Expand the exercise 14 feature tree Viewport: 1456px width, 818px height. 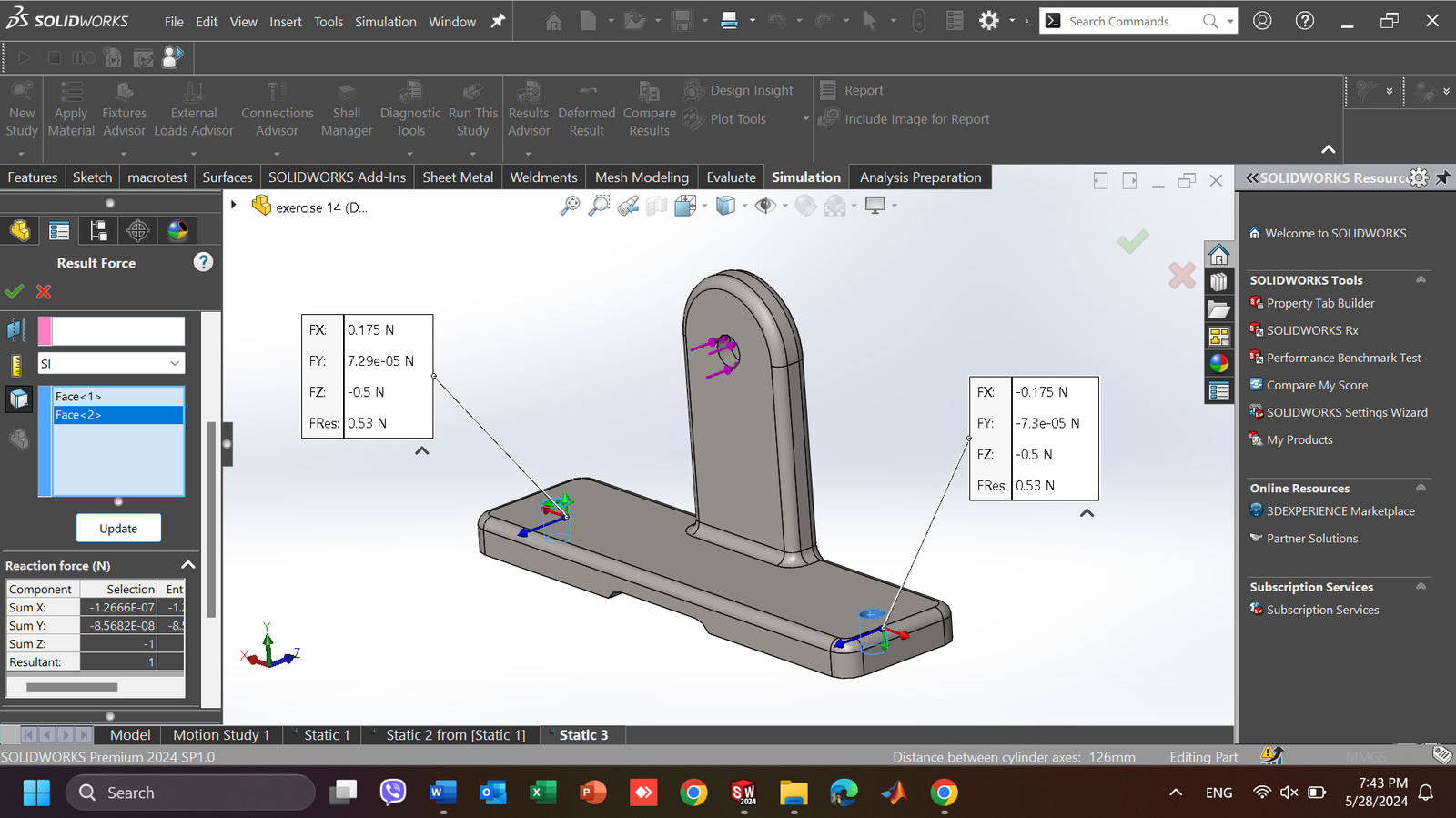(234, 206)
